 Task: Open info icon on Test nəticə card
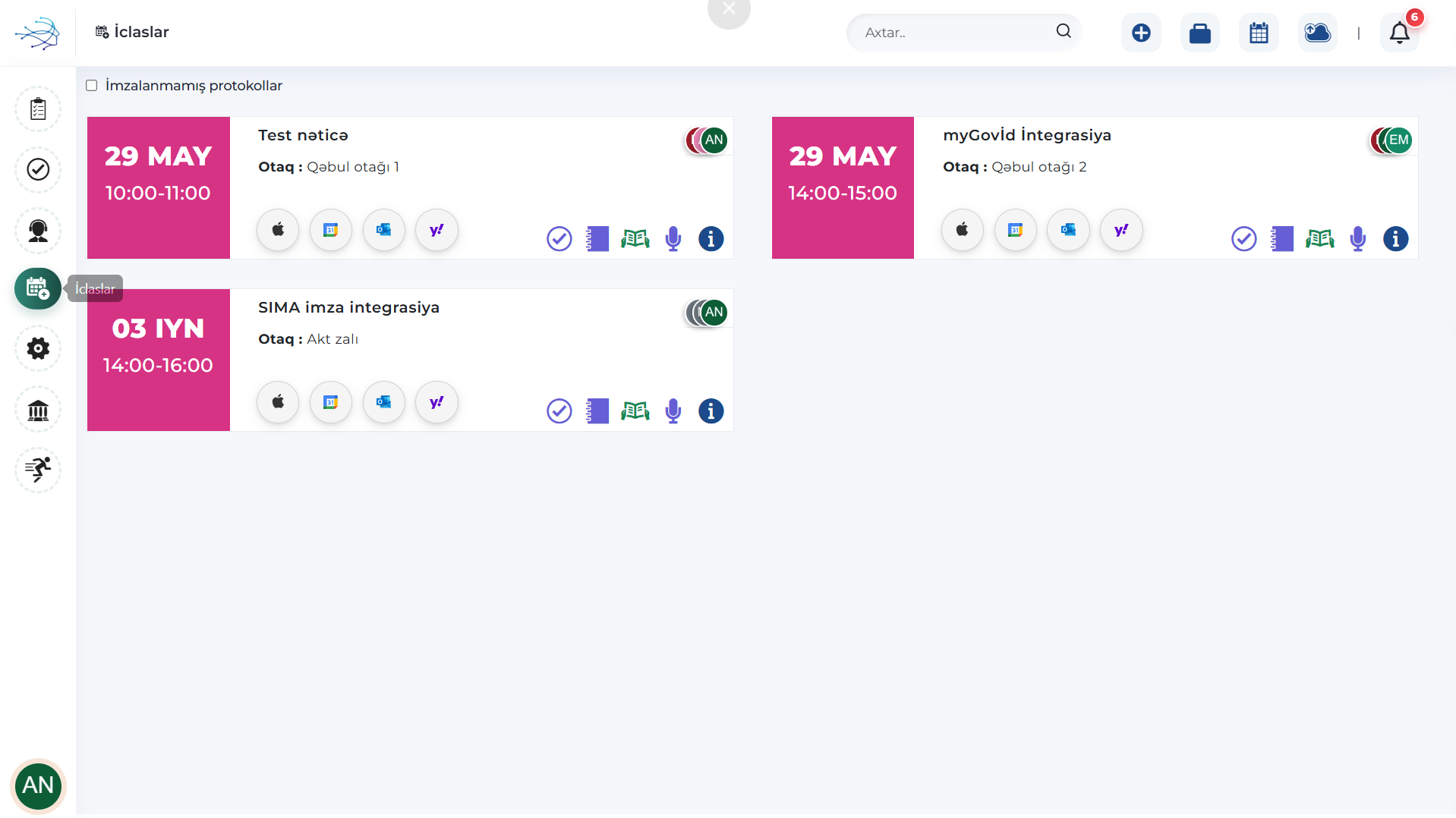(x=711, y=239)
